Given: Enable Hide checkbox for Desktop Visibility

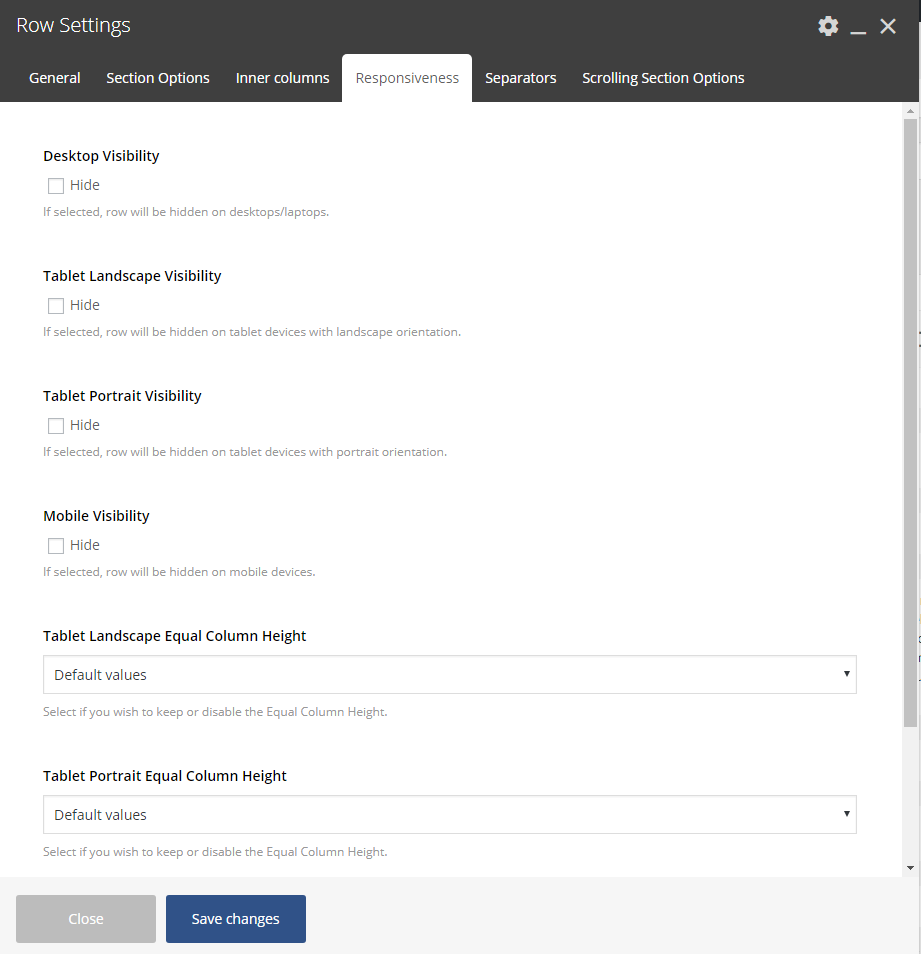Looking at the screenshot, I should tap(56, 185).
